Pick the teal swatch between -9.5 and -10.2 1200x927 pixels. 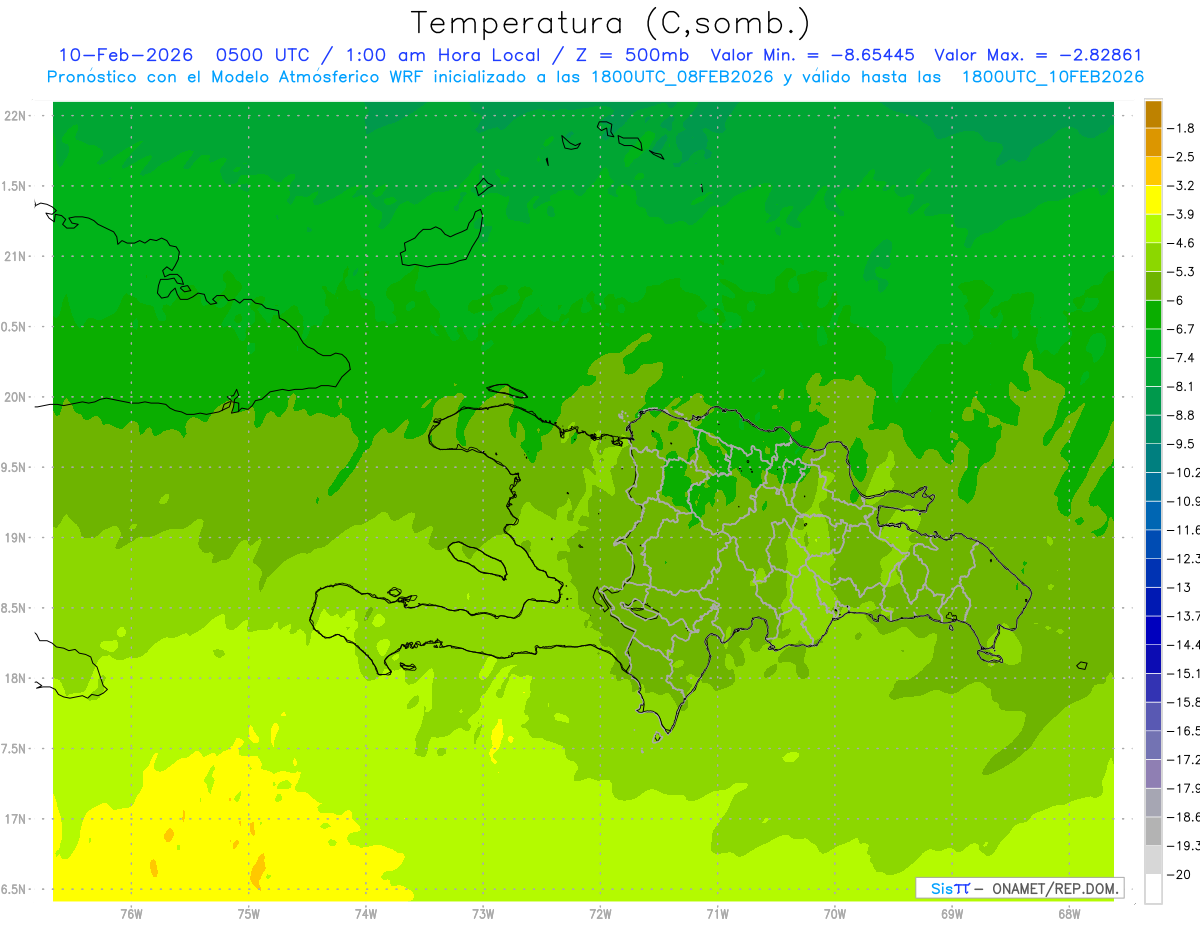click(1153, 458)
